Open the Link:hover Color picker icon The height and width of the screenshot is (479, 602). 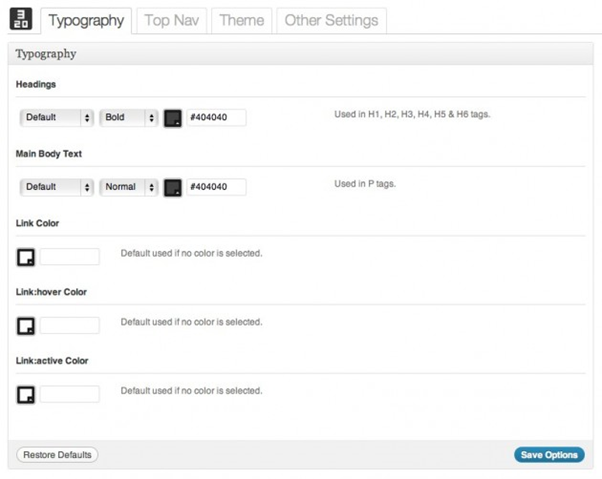(x=27, y=326)
